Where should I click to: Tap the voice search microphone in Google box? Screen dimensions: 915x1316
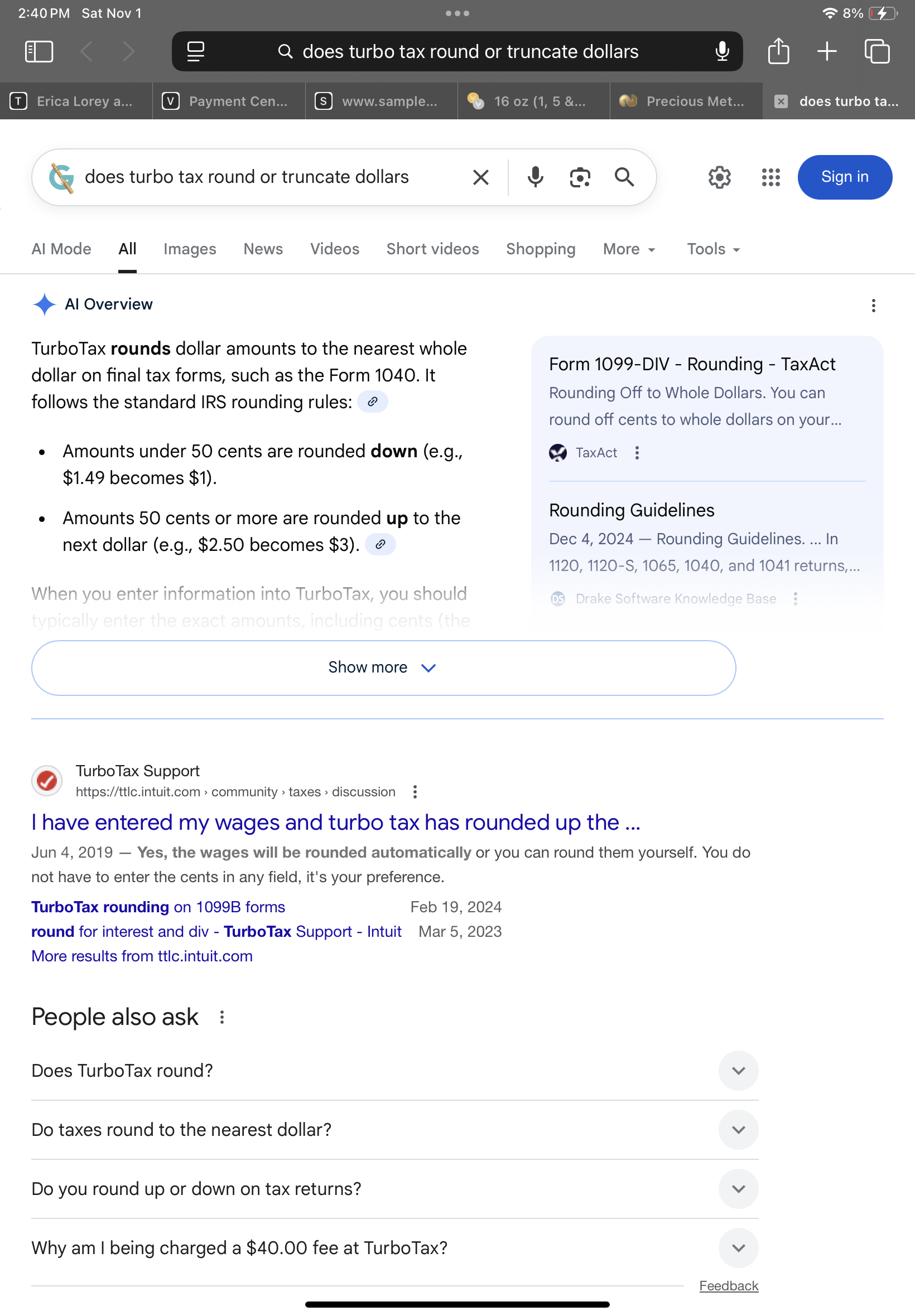coord(535,177)
